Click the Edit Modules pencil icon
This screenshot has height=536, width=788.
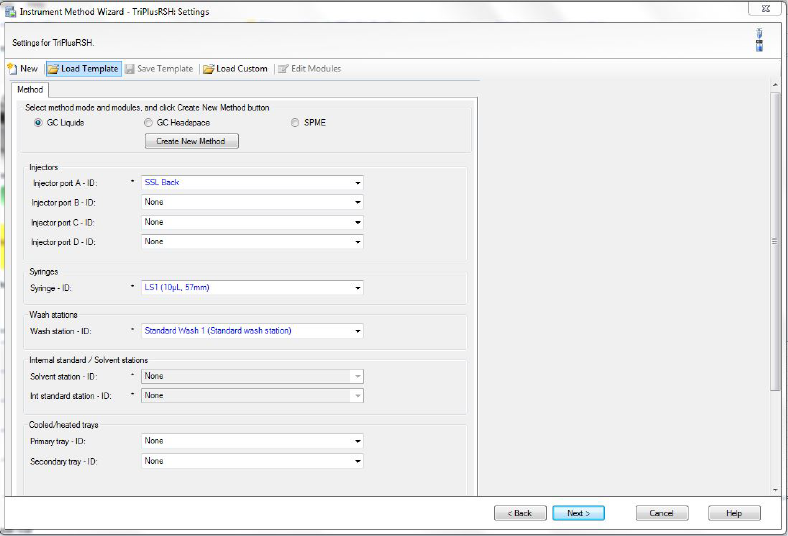[x=283, y=69]
